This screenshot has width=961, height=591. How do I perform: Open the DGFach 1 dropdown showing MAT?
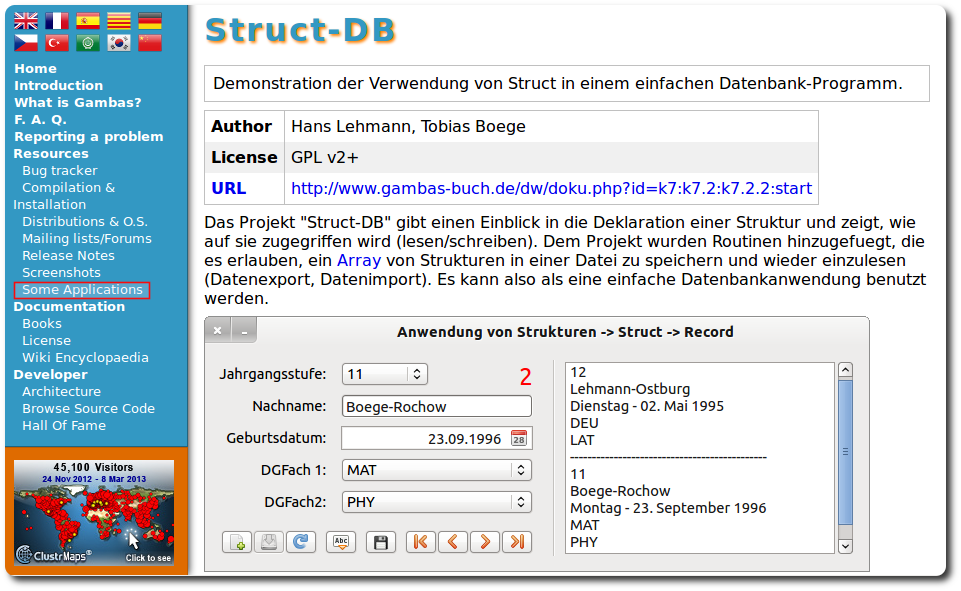436,470
